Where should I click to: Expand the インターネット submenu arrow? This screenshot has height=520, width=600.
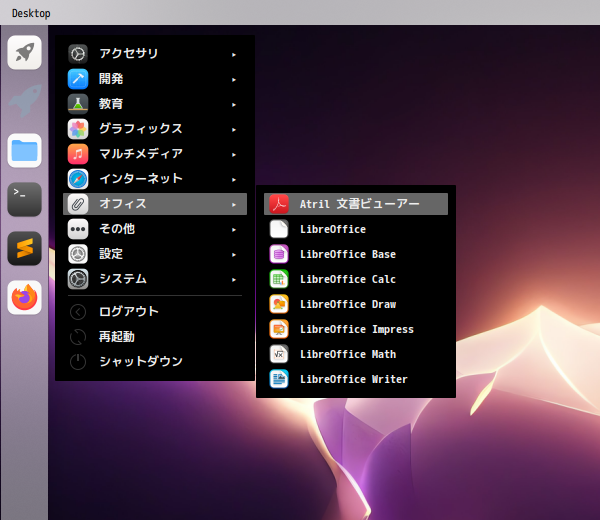[234, 180]
